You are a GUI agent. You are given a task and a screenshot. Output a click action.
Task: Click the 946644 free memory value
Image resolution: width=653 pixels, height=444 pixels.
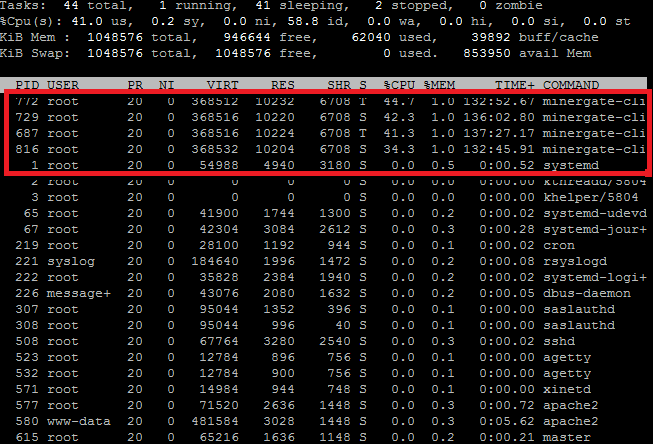247,37
